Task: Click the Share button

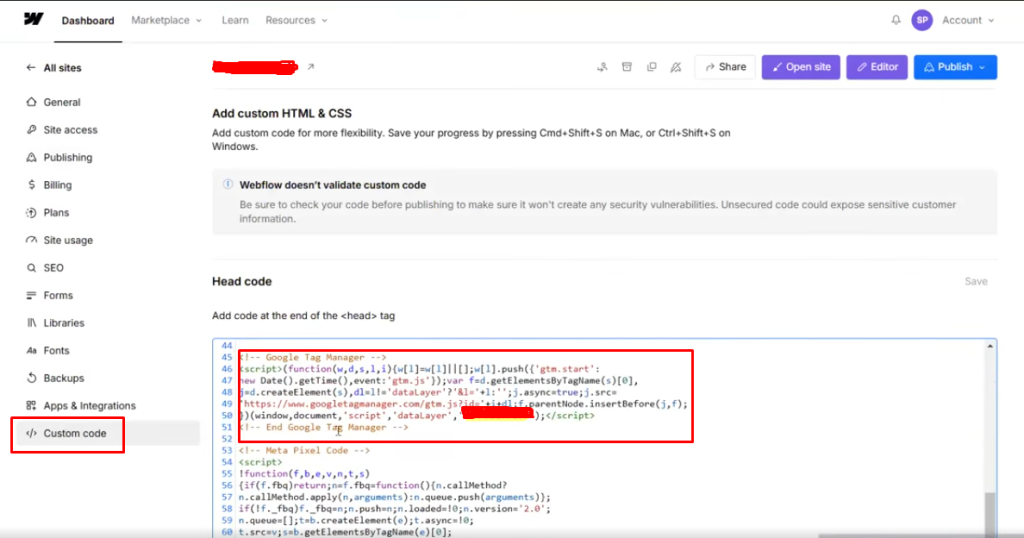Action: (724, 67)
